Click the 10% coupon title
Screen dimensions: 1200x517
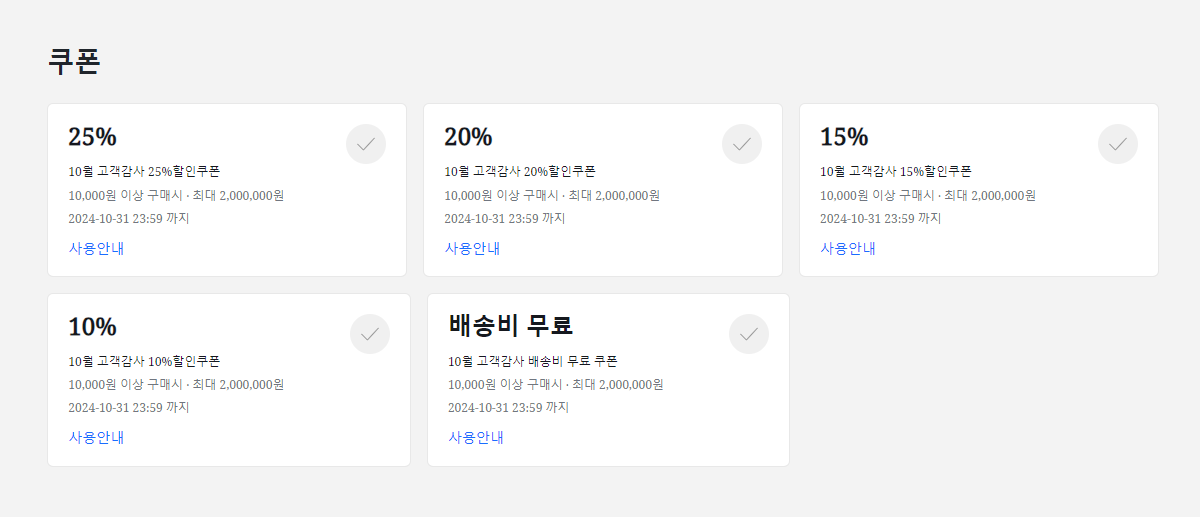click(x=92, y=327)
